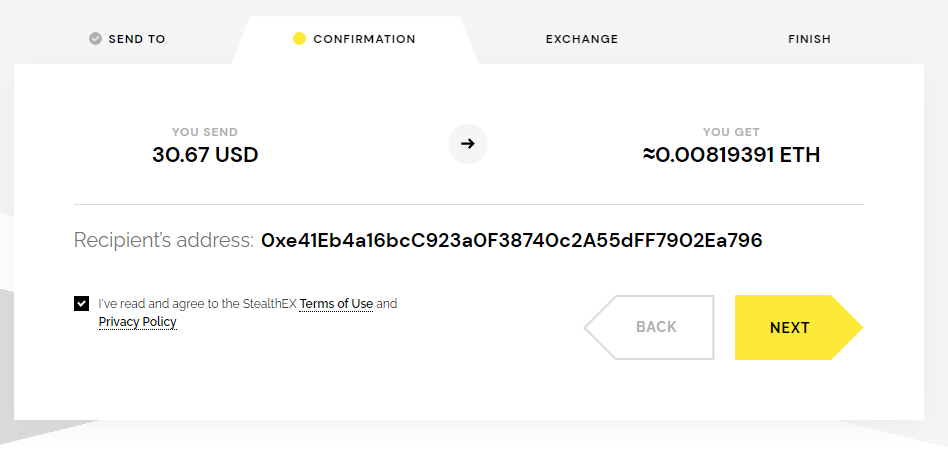Screen dimensions: 948x452
Task: Go to the Exchange step tab
Action: (582, 39)
